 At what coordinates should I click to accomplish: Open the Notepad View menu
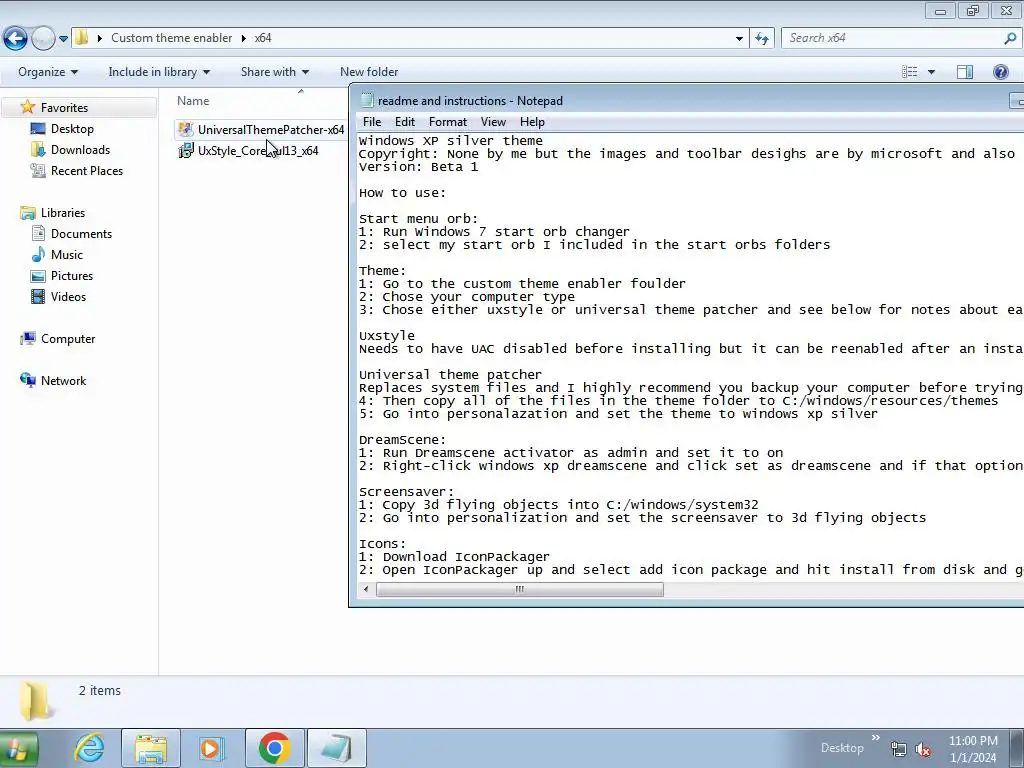point(493,122)
